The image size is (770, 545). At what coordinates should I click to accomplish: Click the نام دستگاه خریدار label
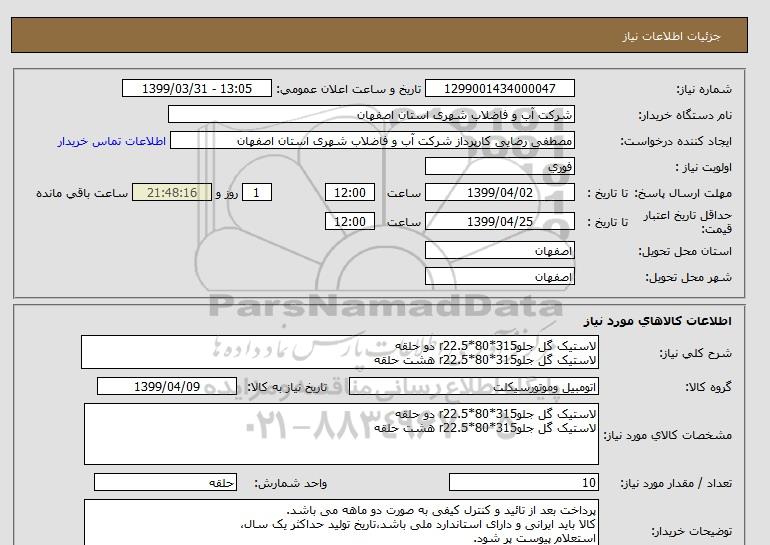685,115
